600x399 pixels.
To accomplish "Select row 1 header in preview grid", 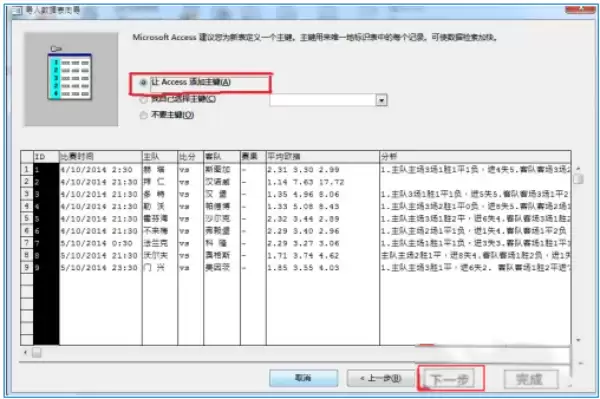I will [x=27, y=169].
